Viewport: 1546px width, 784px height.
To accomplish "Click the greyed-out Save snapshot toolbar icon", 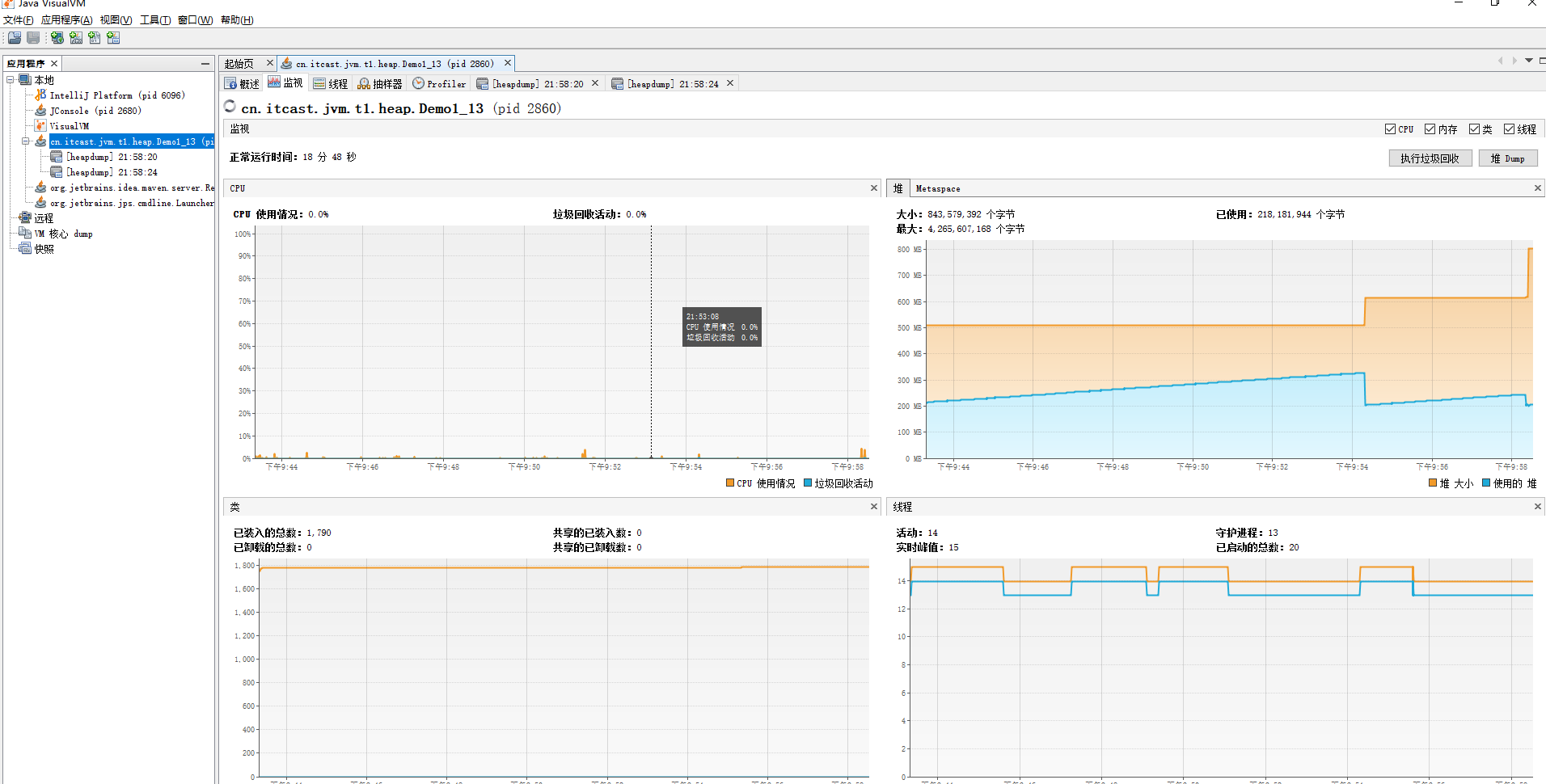I will click(33, 38).
